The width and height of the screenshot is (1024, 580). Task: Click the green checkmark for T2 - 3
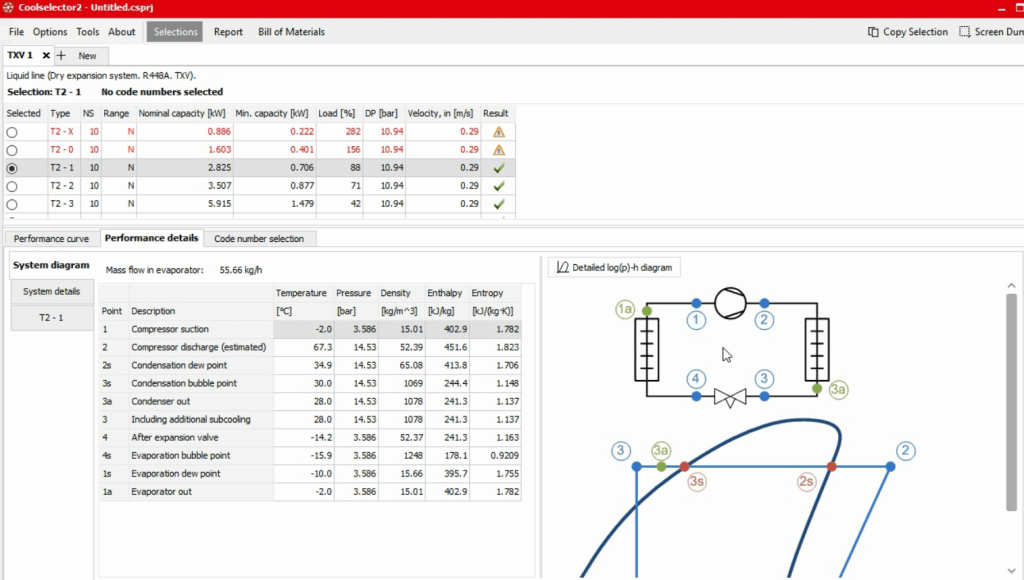(499, 204)
